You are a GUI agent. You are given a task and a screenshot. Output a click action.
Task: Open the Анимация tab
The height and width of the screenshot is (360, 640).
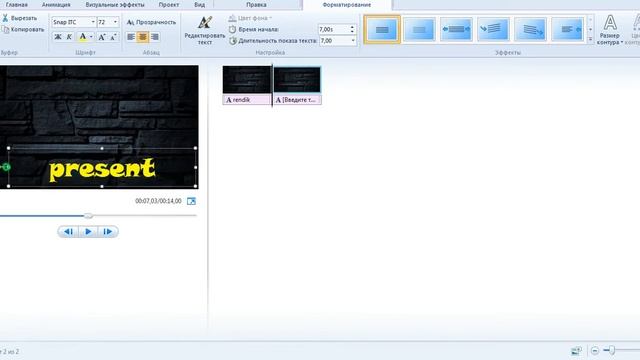pyautogui.click(x=56, y=5)
